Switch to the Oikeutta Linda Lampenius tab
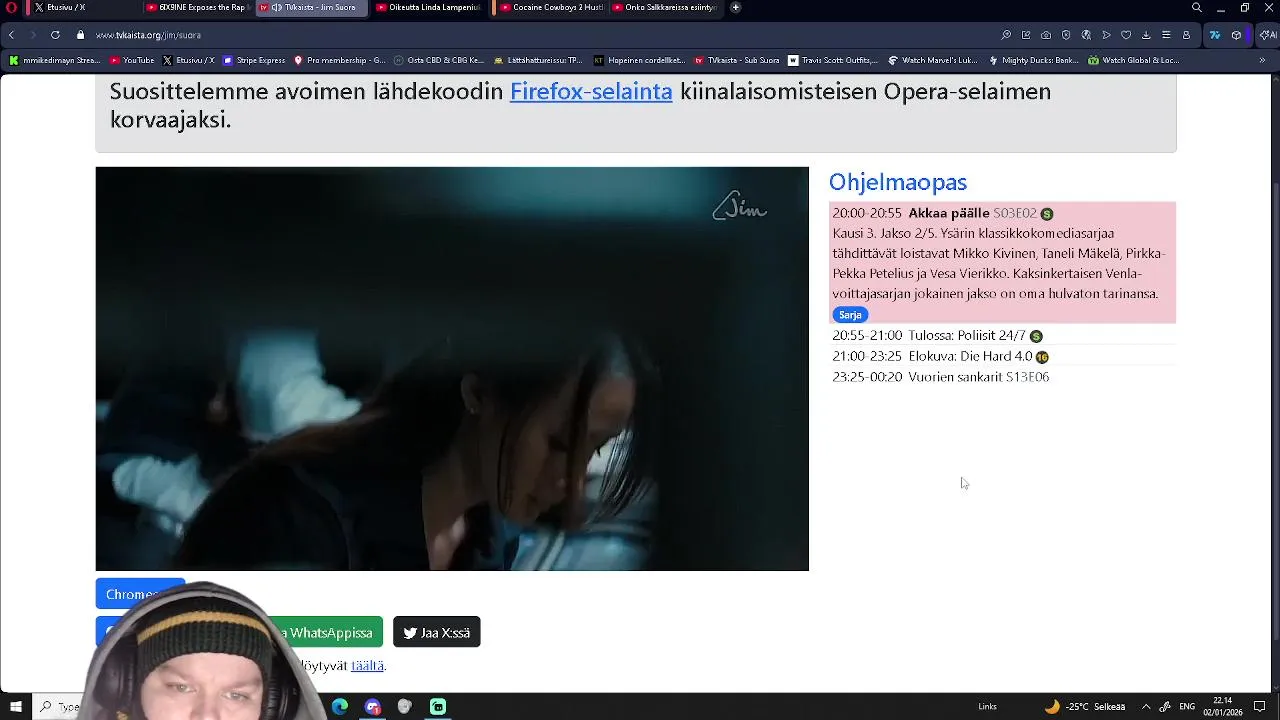The width and height of the screenshot is (1280, 720). (428, 8)
